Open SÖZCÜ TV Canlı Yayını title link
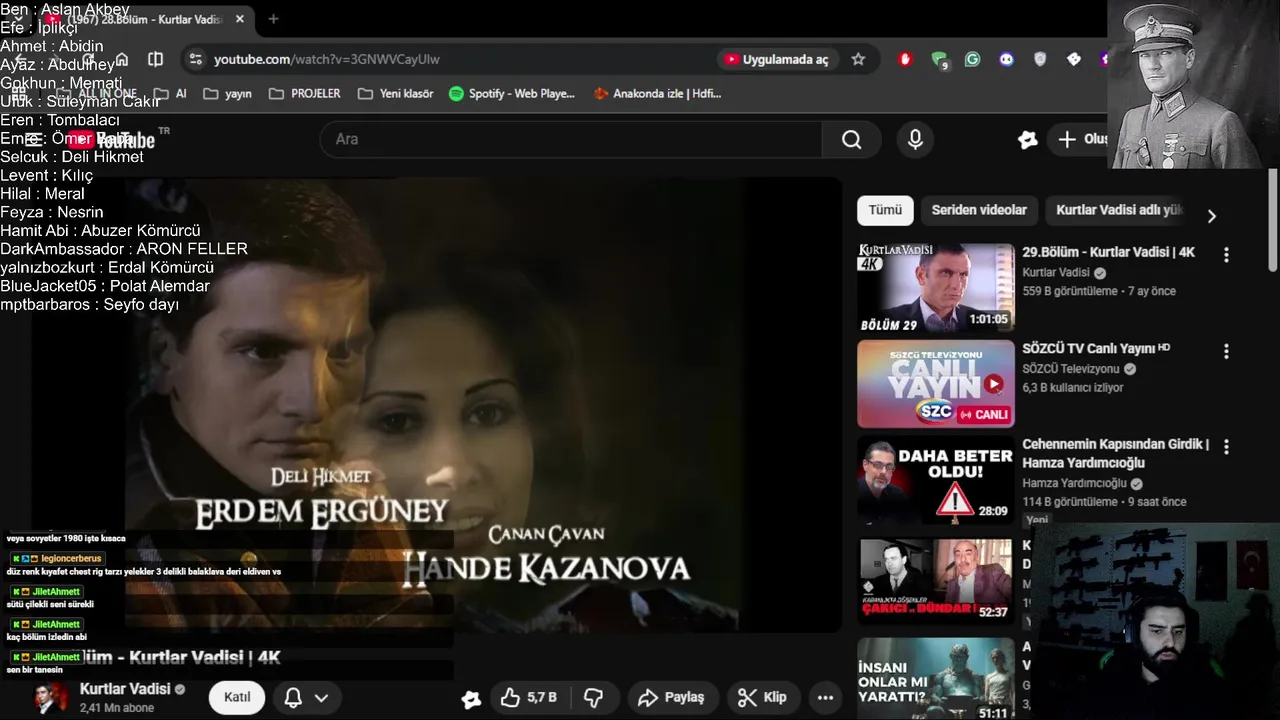1280x720 pixels. click(1096, 348)
